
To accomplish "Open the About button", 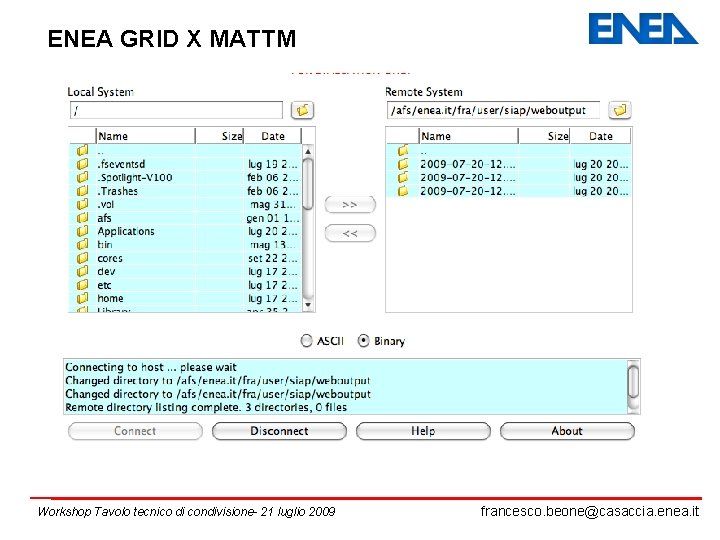I will (567, 431).
